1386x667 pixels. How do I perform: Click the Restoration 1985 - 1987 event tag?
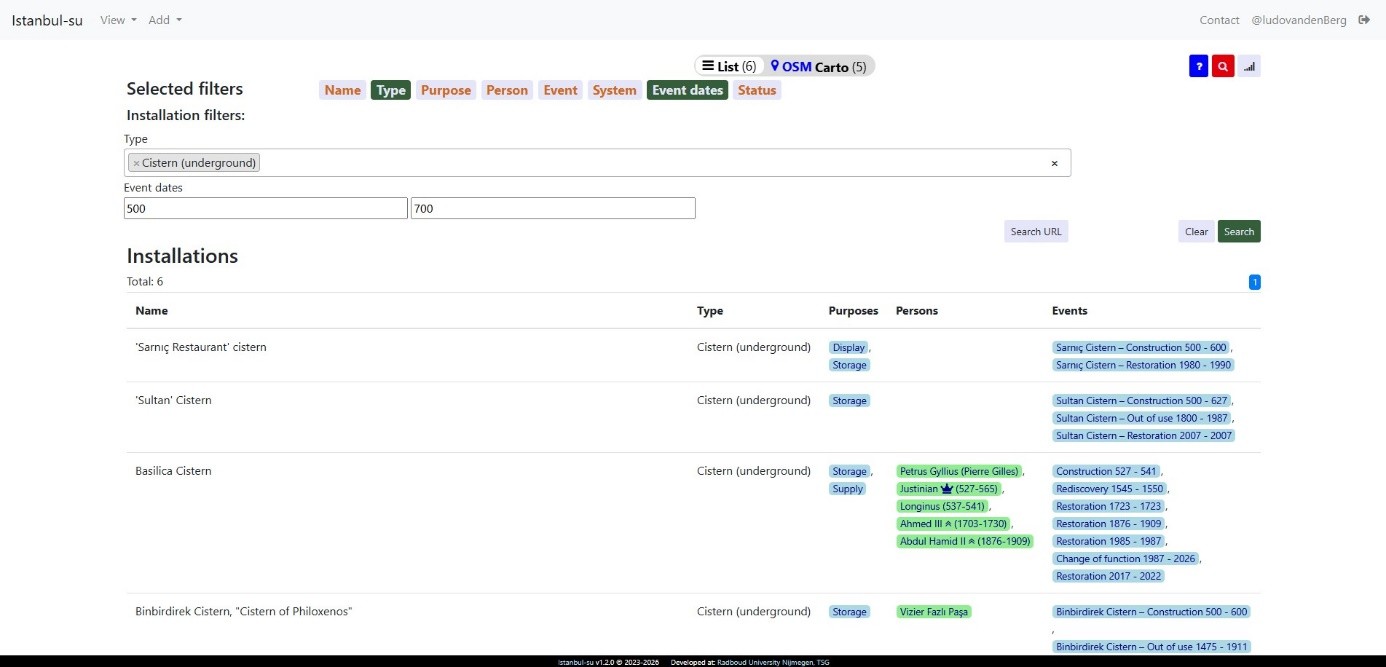point(1108,541)
